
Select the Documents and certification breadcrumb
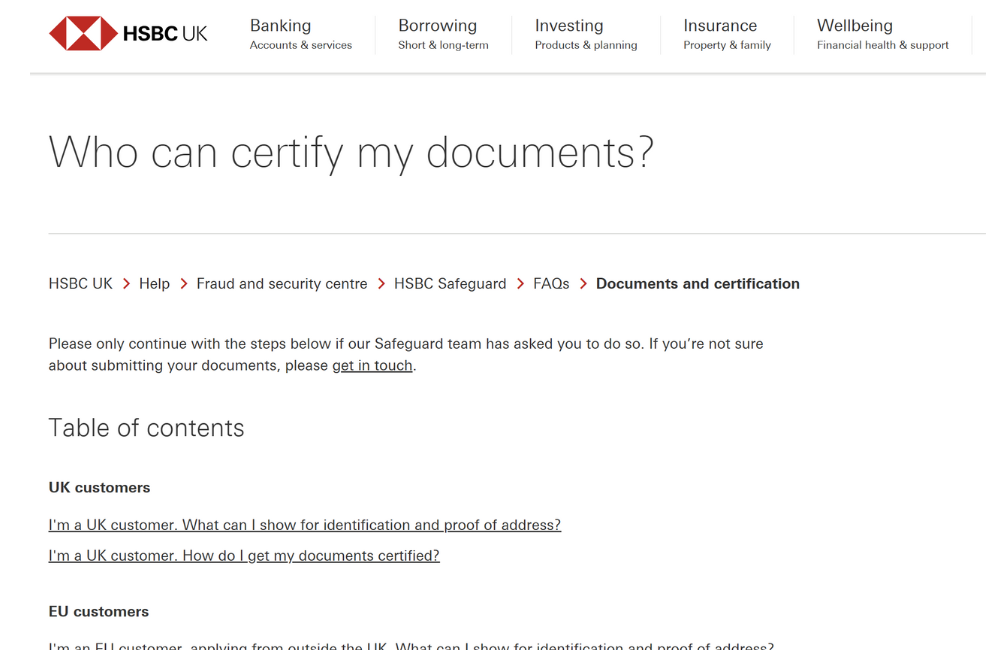697,283
